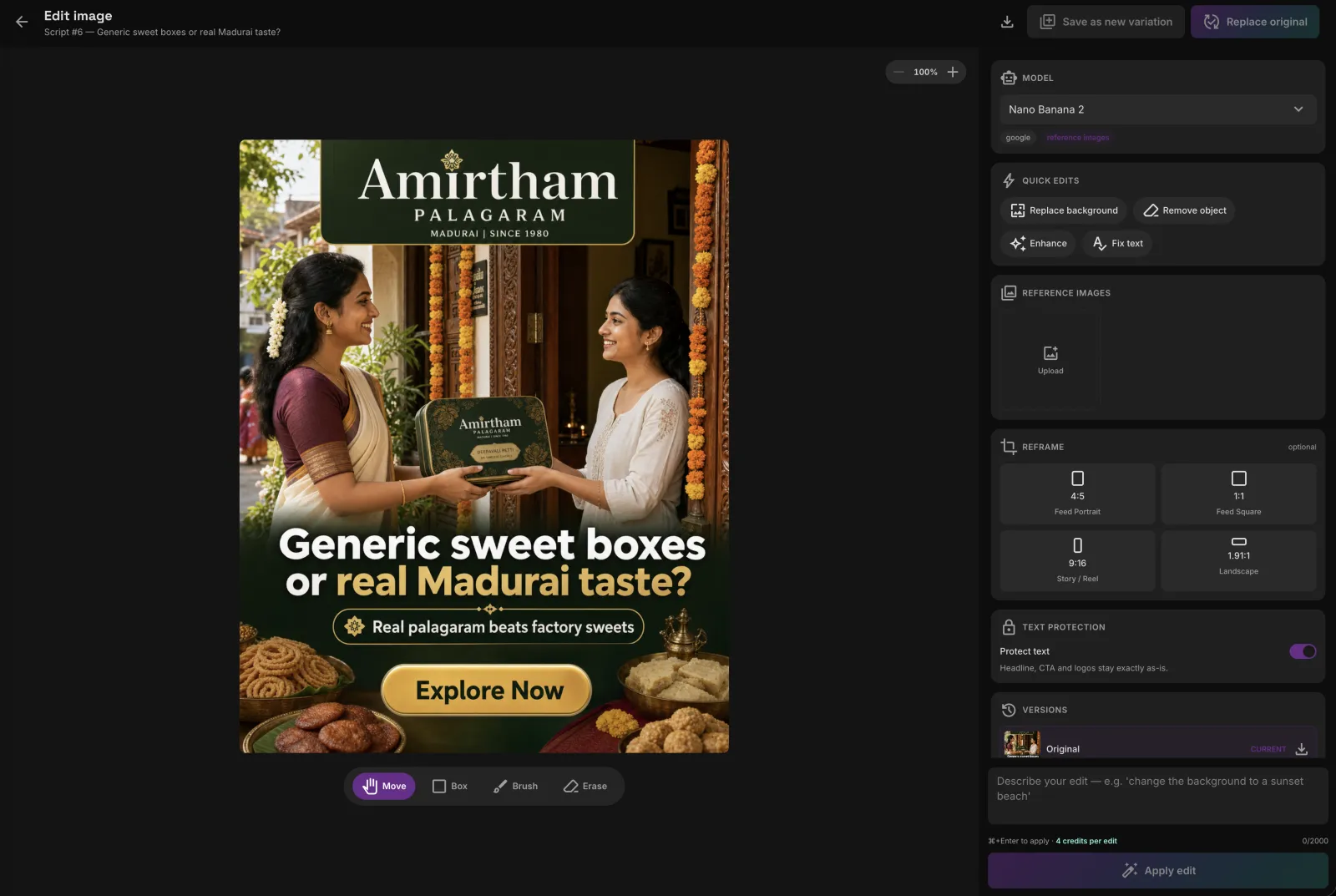Click the google tag under model
The height and width of the screenshot is (896, 1336).
(1018, 138)
